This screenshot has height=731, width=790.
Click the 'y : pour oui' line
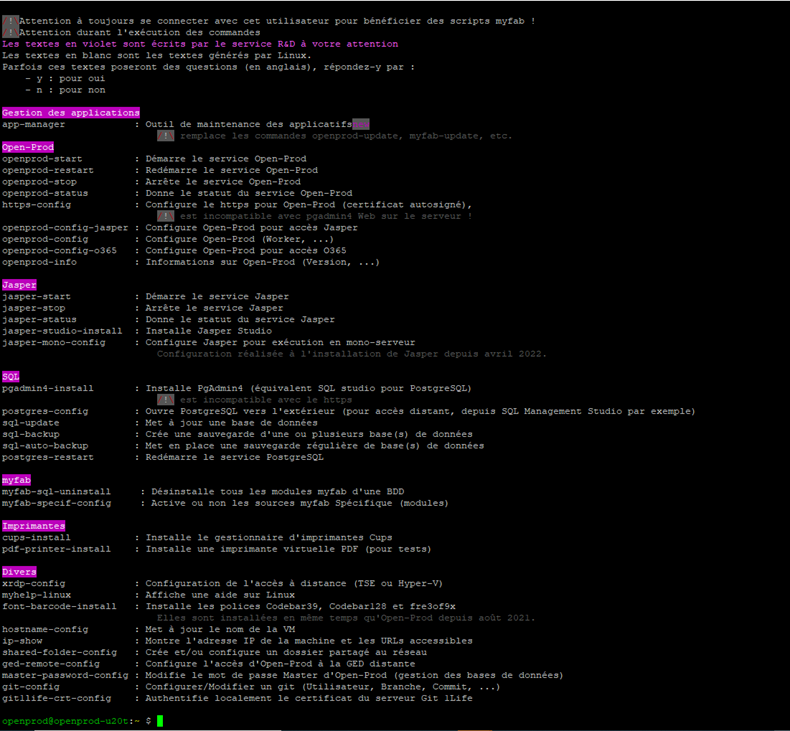point(65,79)
